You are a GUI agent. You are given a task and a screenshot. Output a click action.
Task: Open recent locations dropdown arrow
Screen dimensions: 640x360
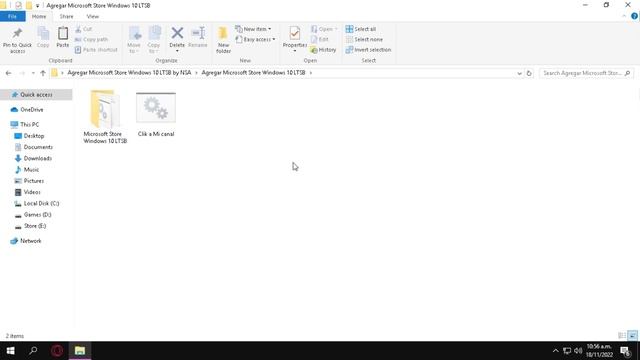coord(33,73)
